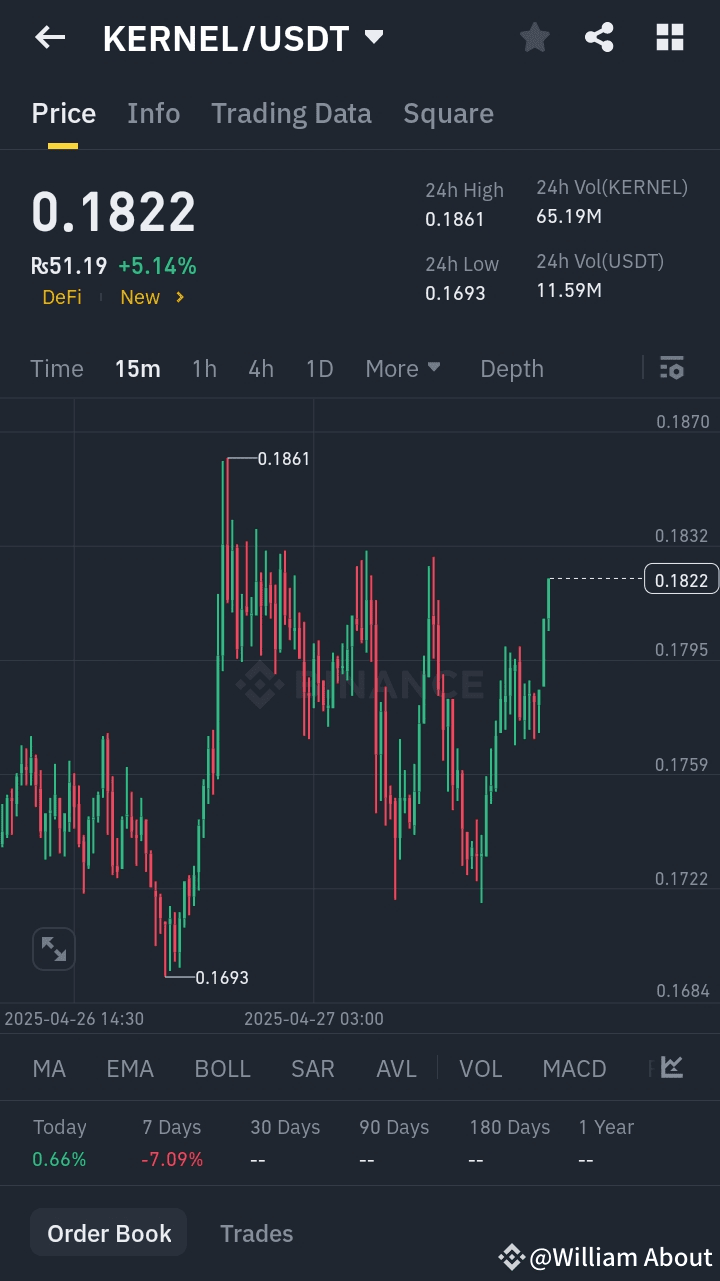This screenshot has width=720, height=1281.
Task: Toggle the VOL indicator
Action: click(x=481, y=1069)
